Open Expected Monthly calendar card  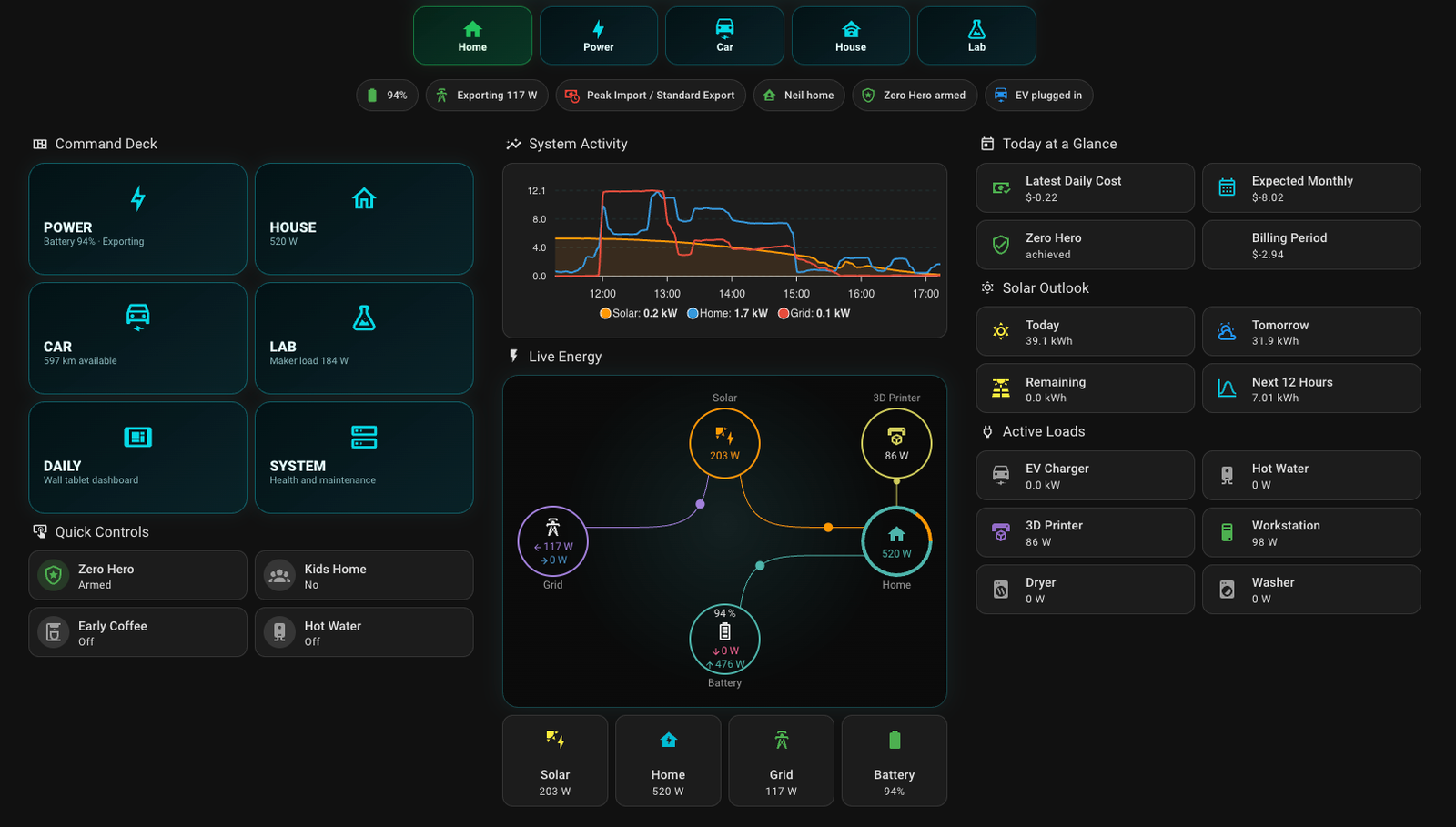point(1311,188)
